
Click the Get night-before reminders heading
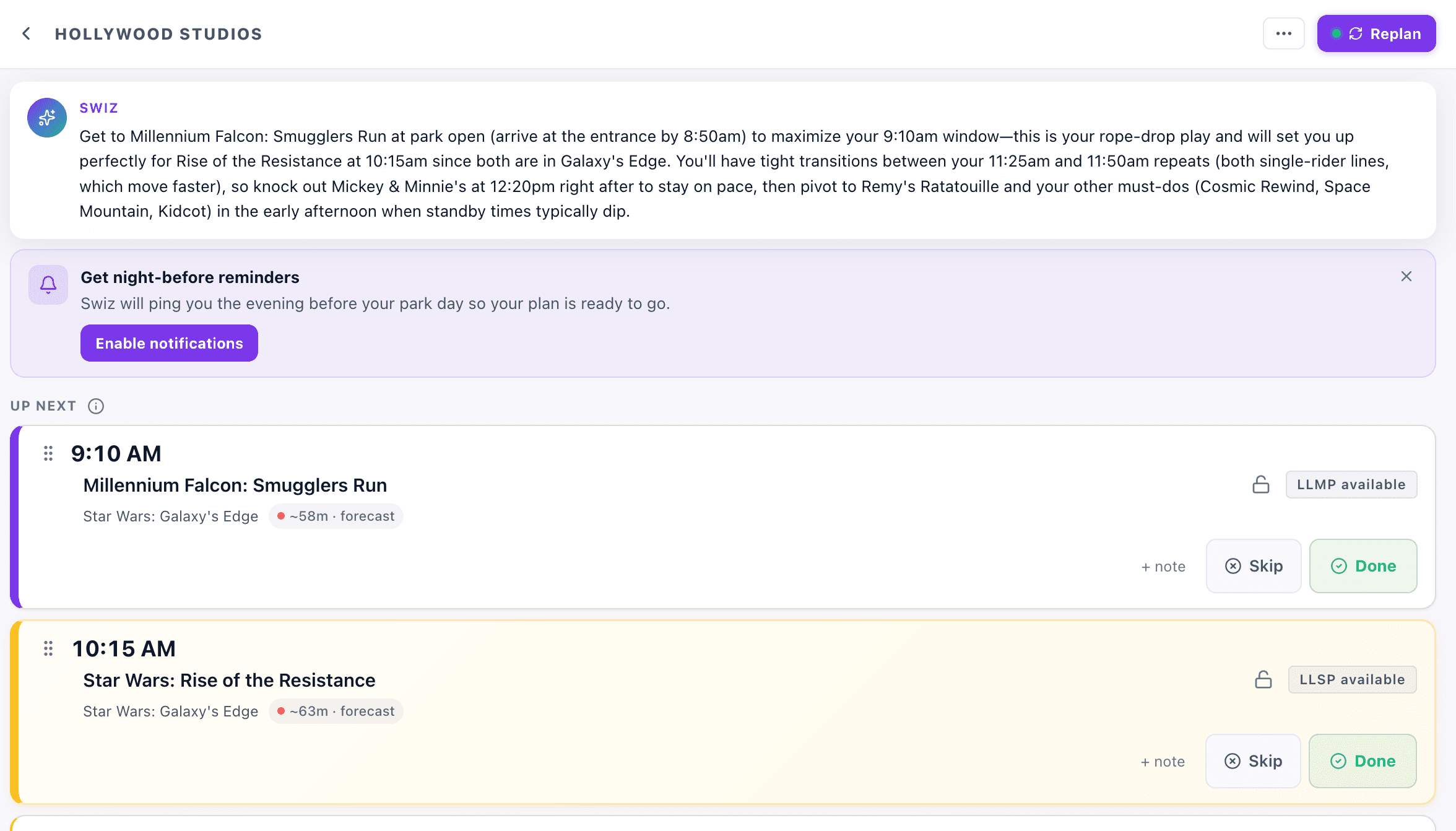click(190, 277)
